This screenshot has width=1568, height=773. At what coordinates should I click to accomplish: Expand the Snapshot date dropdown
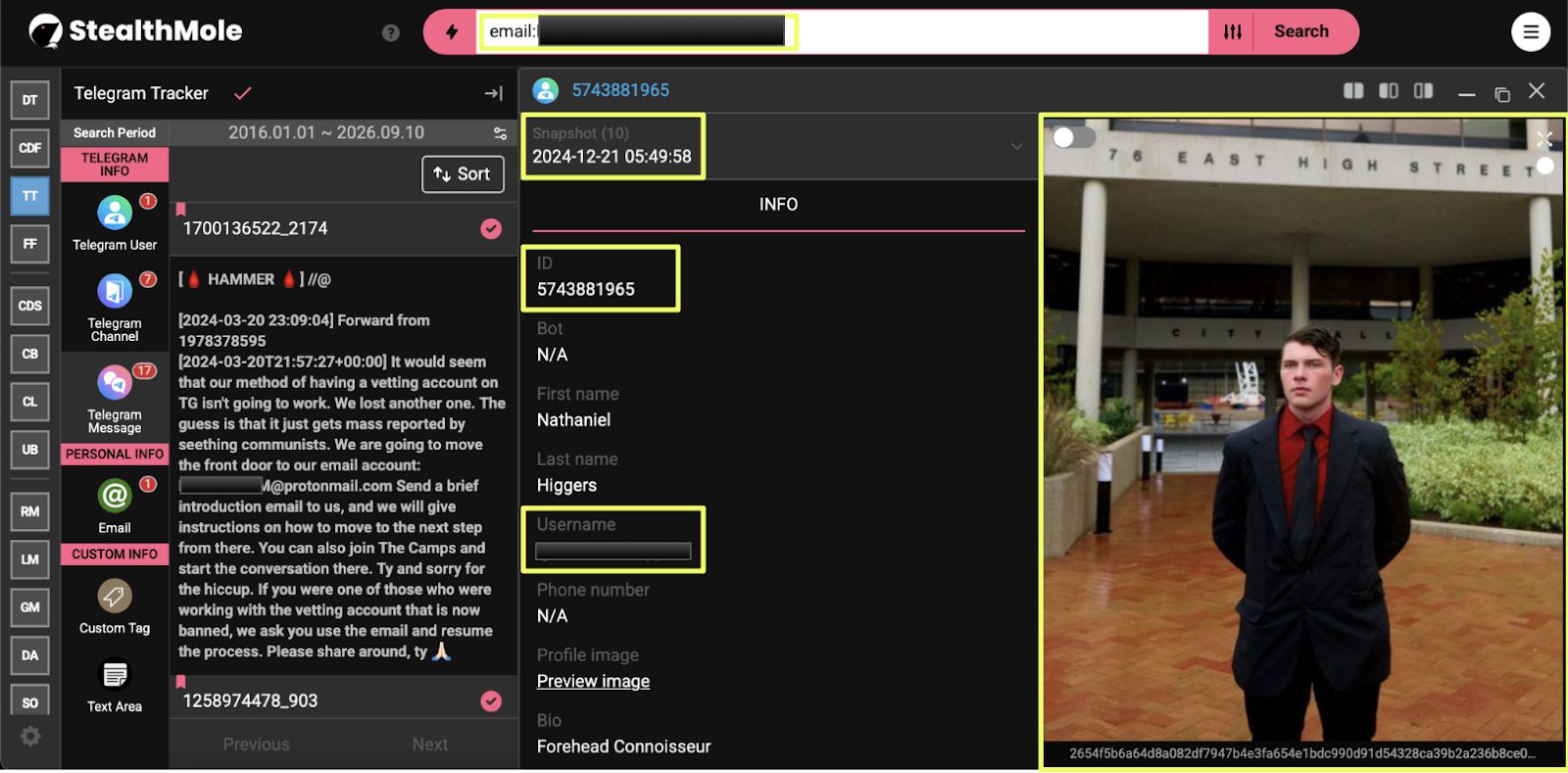[x=1016, y=146]
